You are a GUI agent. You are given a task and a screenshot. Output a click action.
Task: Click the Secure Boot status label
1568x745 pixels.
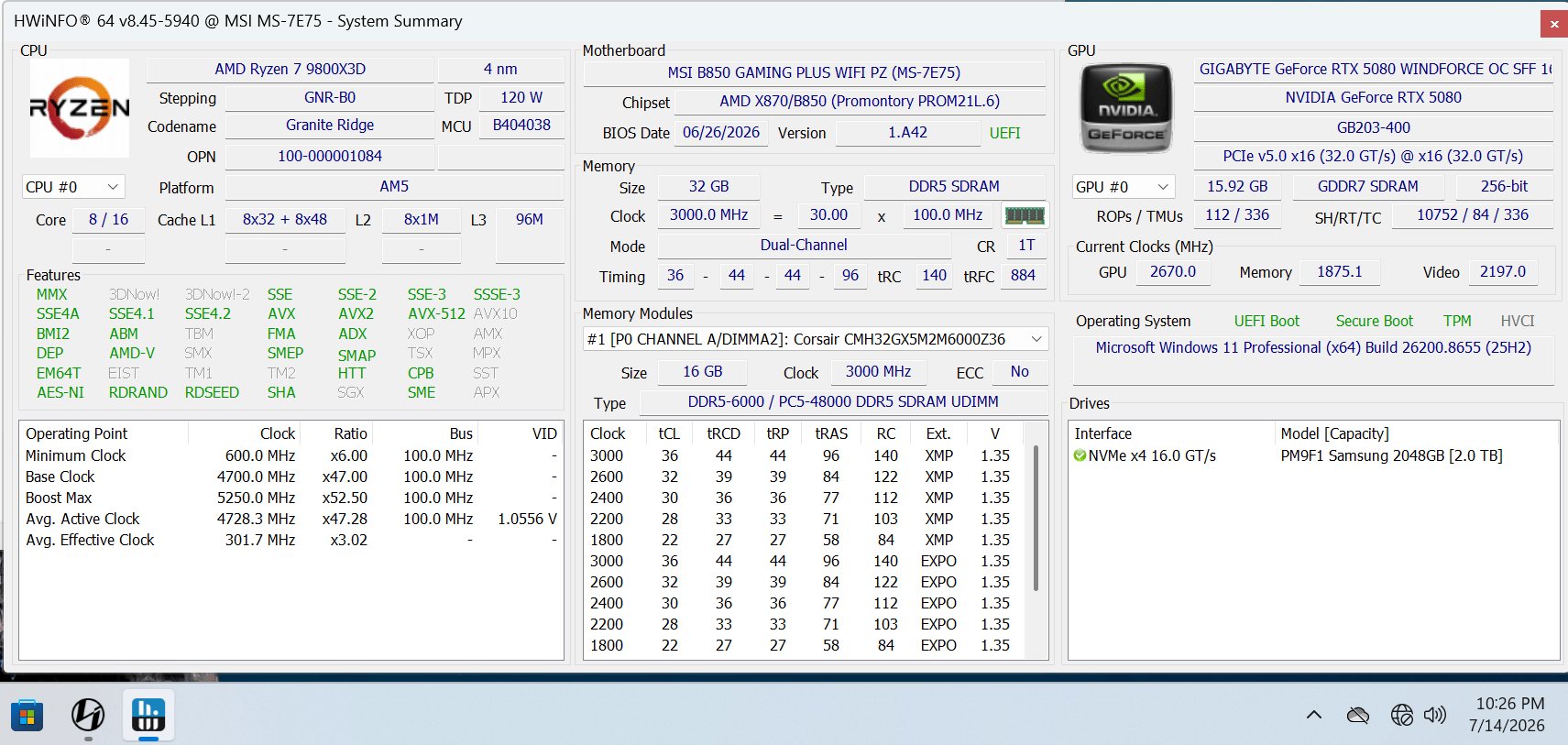pyautogui.click(x=1375, y=322)
